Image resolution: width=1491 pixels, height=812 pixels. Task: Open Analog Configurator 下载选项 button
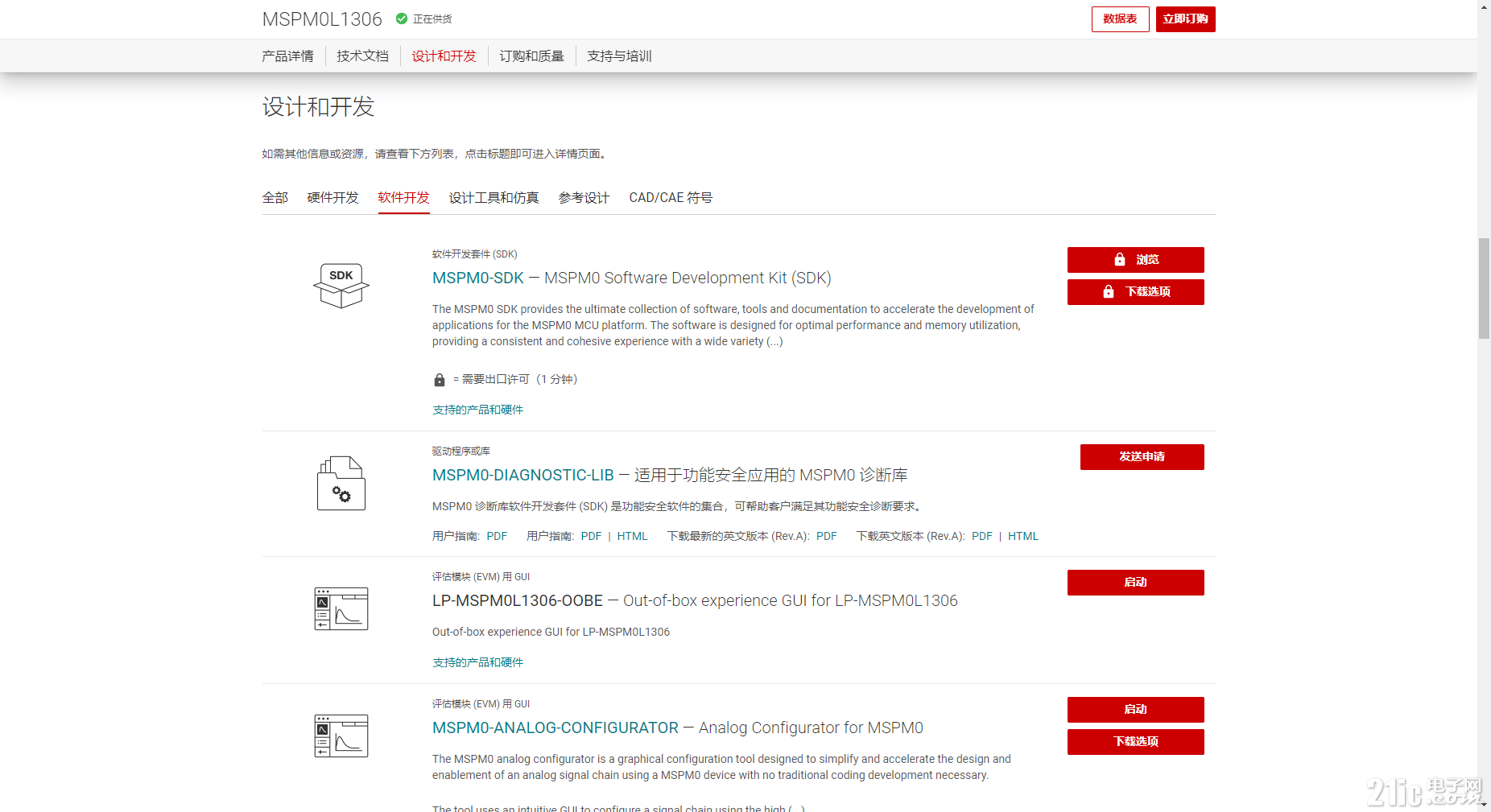[x=1135, y=742]
